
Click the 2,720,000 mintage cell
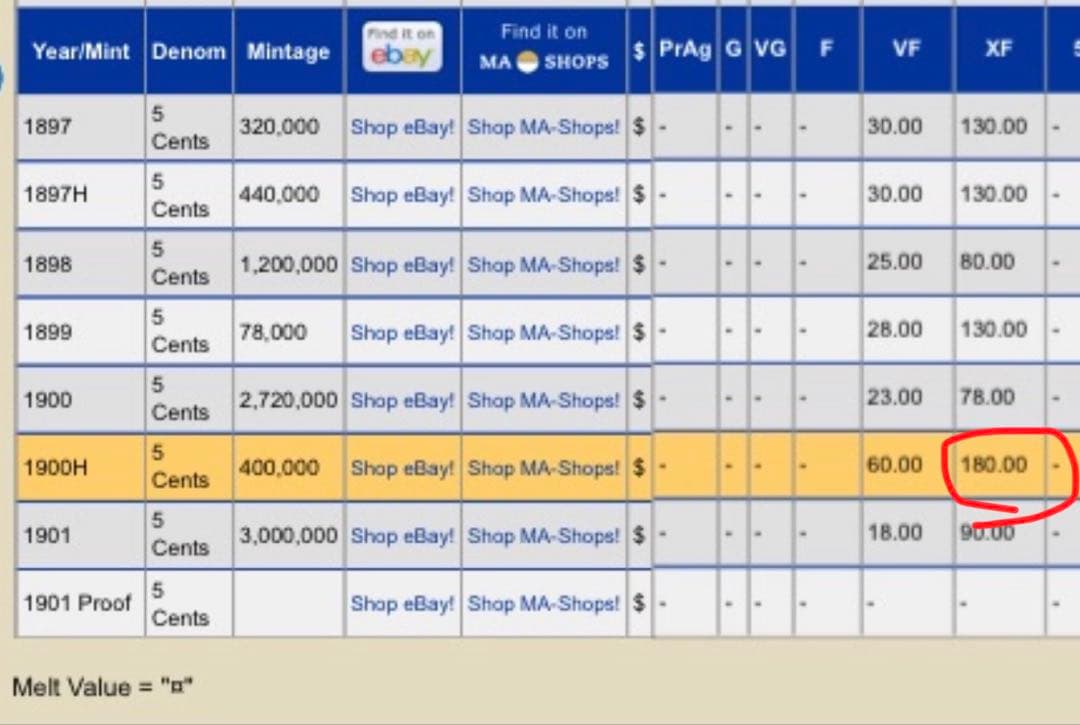[x=288, y=399]
